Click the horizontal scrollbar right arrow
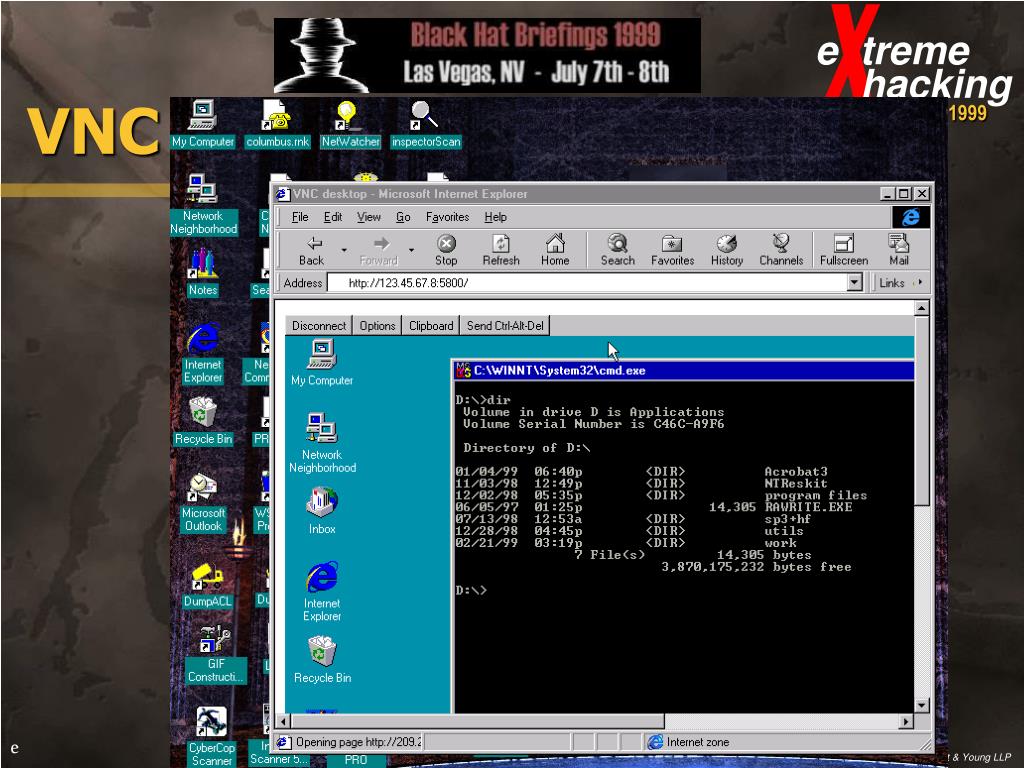 click(905, 722)
